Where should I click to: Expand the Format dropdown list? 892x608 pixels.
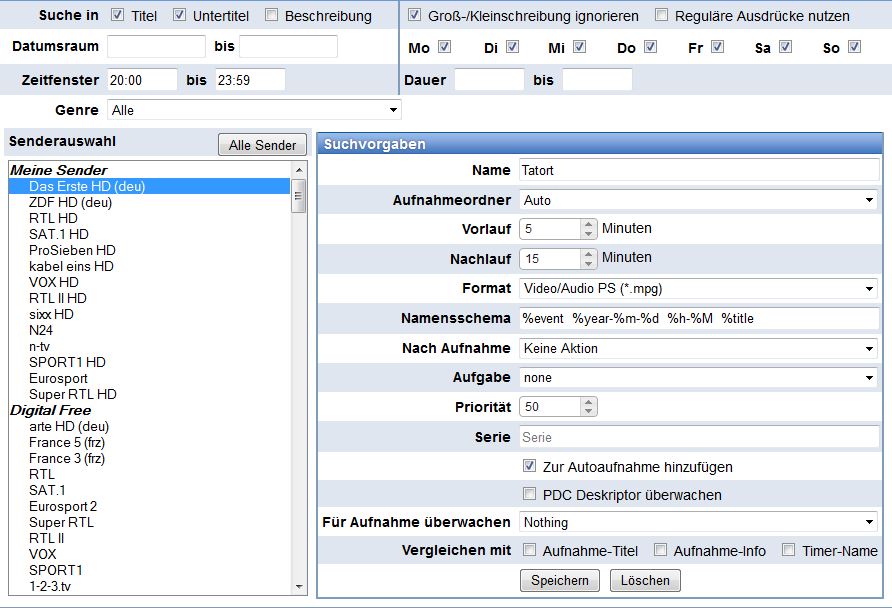tap(698, 289)
